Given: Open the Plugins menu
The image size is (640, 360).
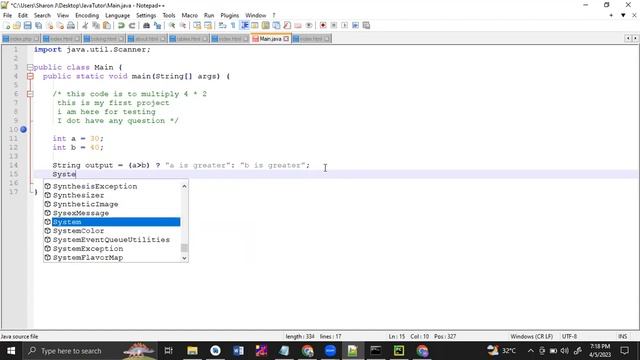Looking at the screenshot, I should click(229, 15).
